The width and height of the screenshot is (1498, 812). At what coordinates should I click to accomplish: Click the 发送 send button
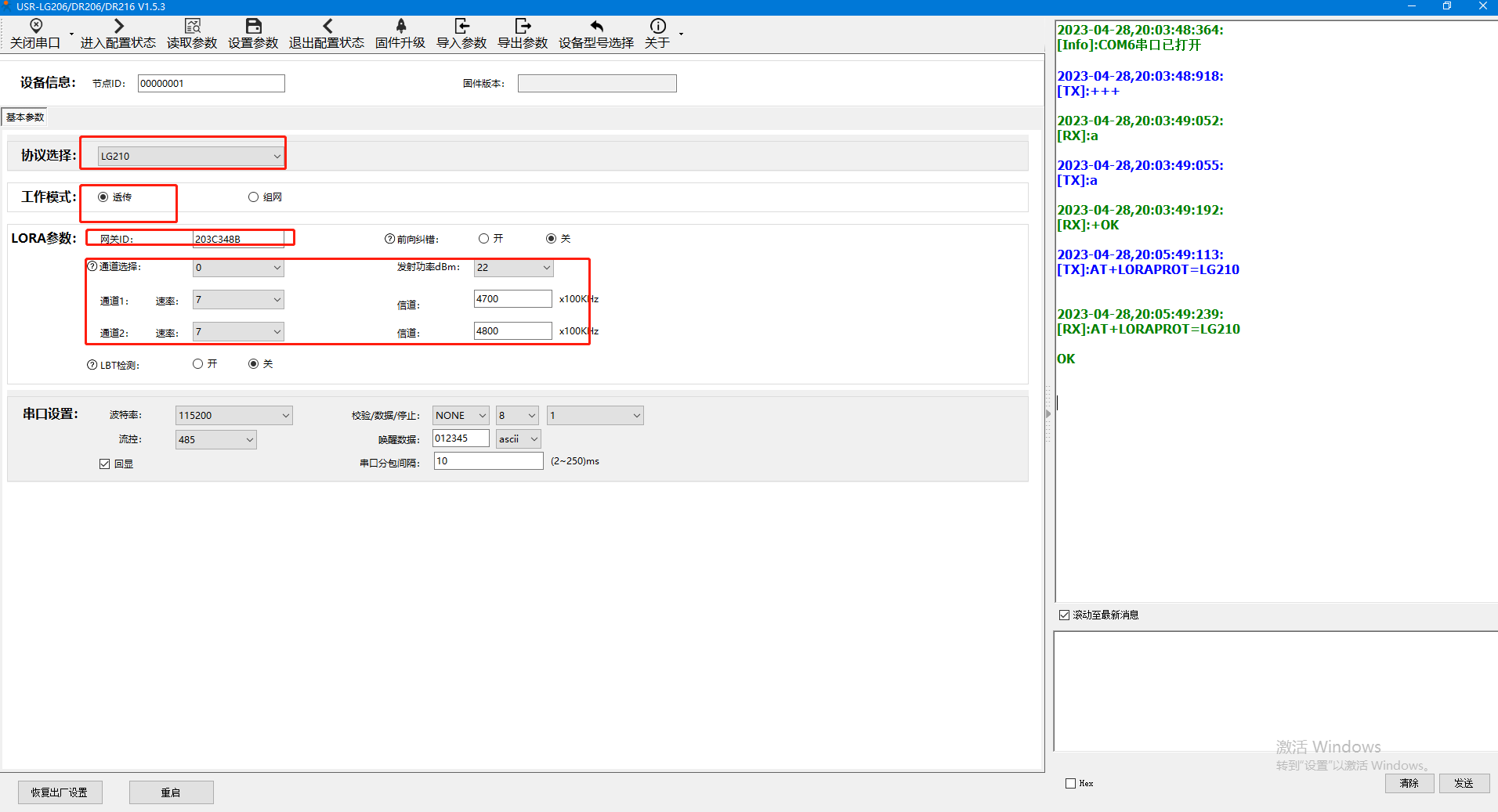point(1464,783)
